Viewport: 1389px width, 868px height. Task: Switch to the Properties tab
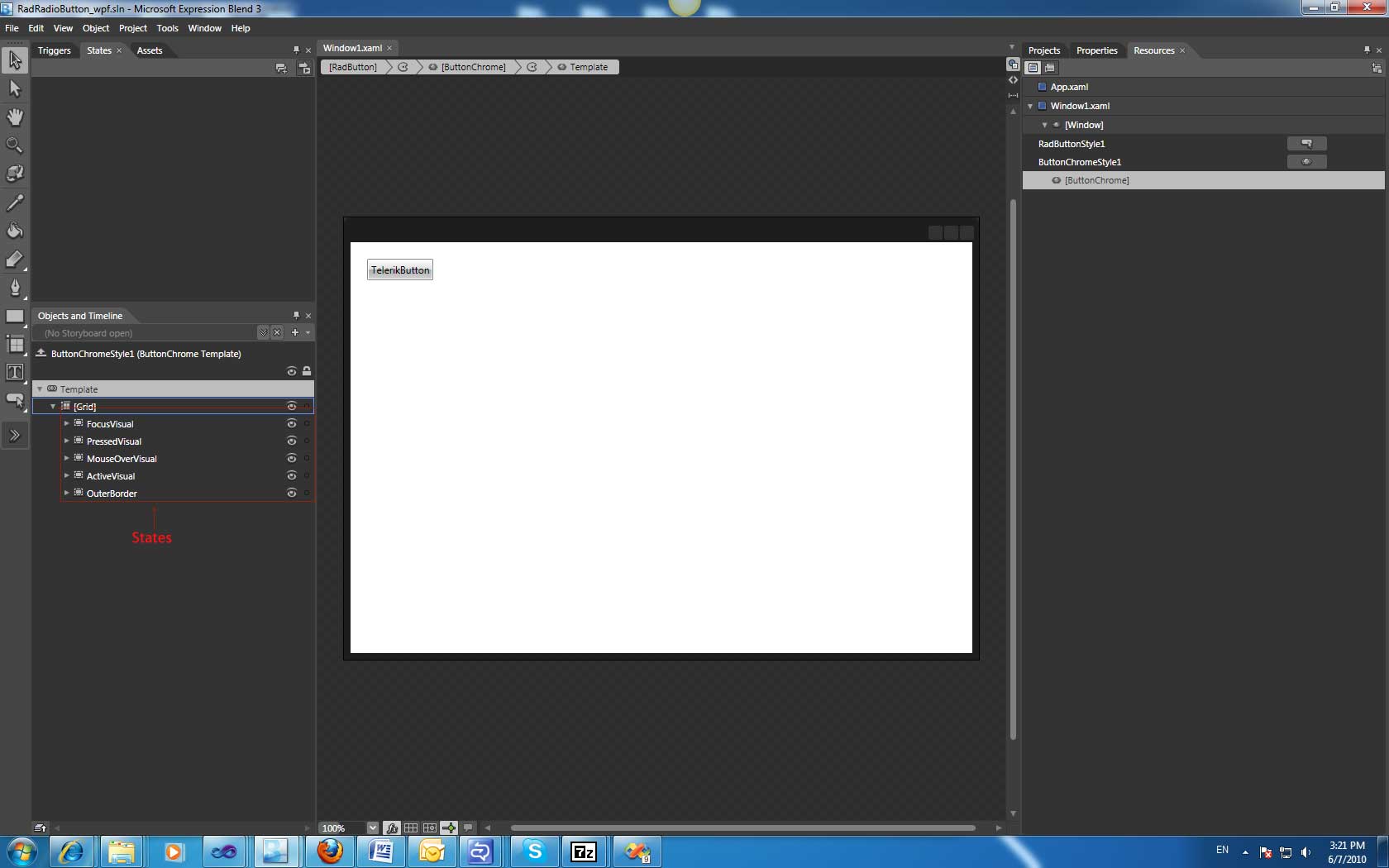tap(1097, 50)
